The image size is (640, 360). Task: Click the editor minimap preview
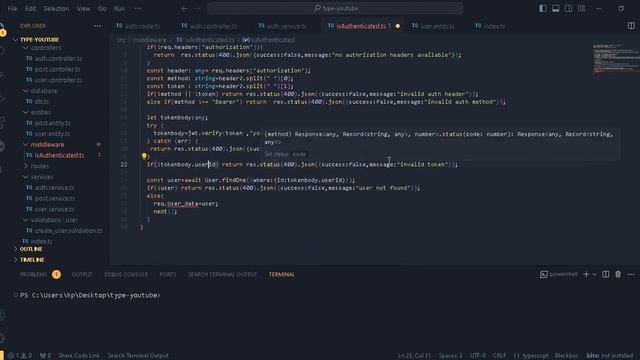tap(616, 58)
